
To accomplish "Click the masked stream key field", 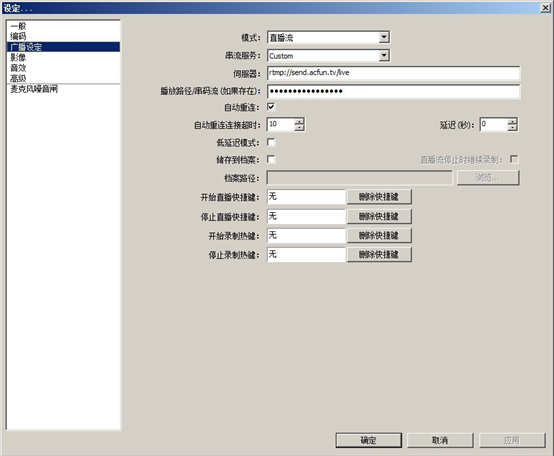I will (393, 91).
